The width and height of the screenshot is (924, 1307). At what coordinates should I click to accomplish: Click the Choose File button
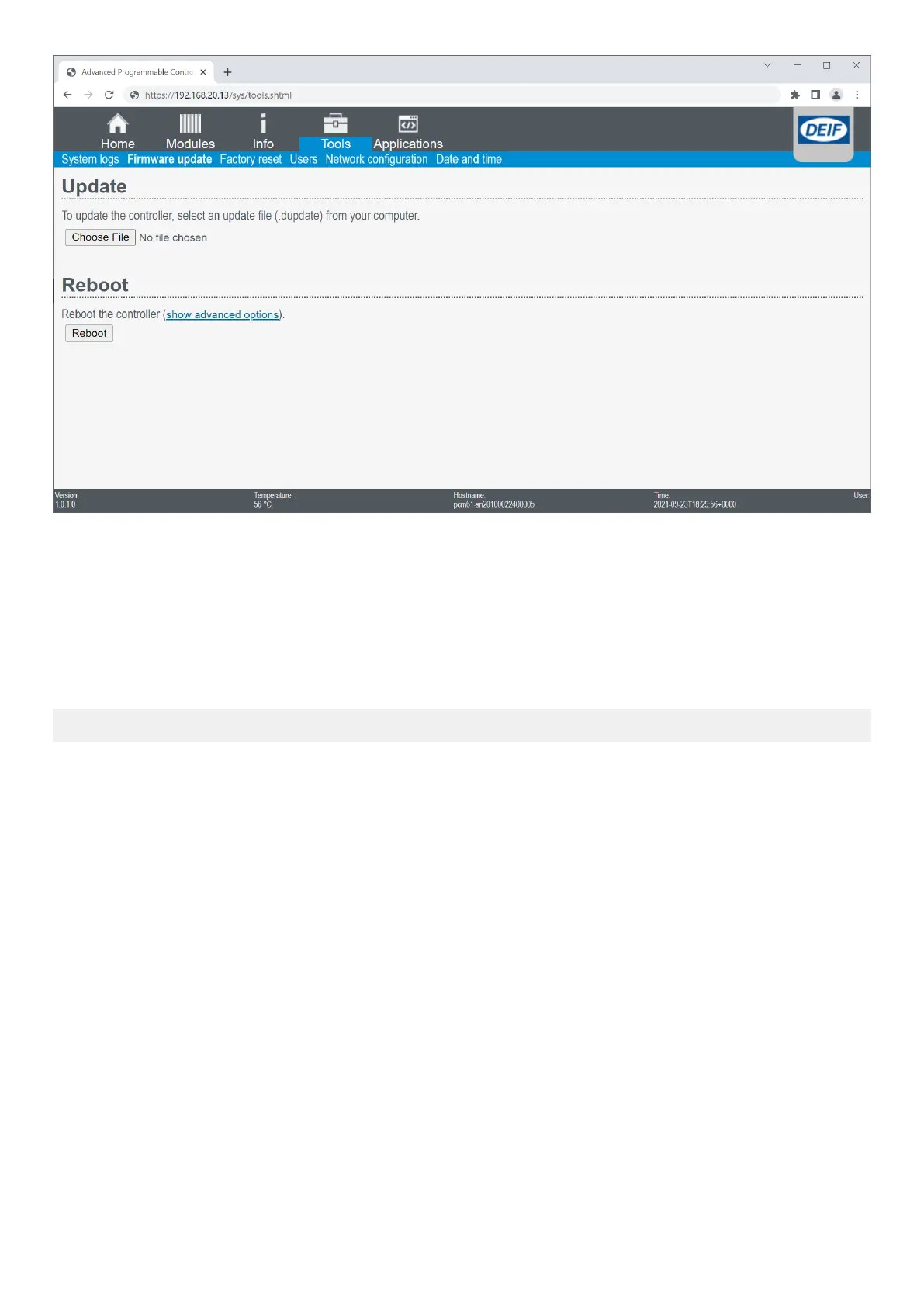pos(100,237)
